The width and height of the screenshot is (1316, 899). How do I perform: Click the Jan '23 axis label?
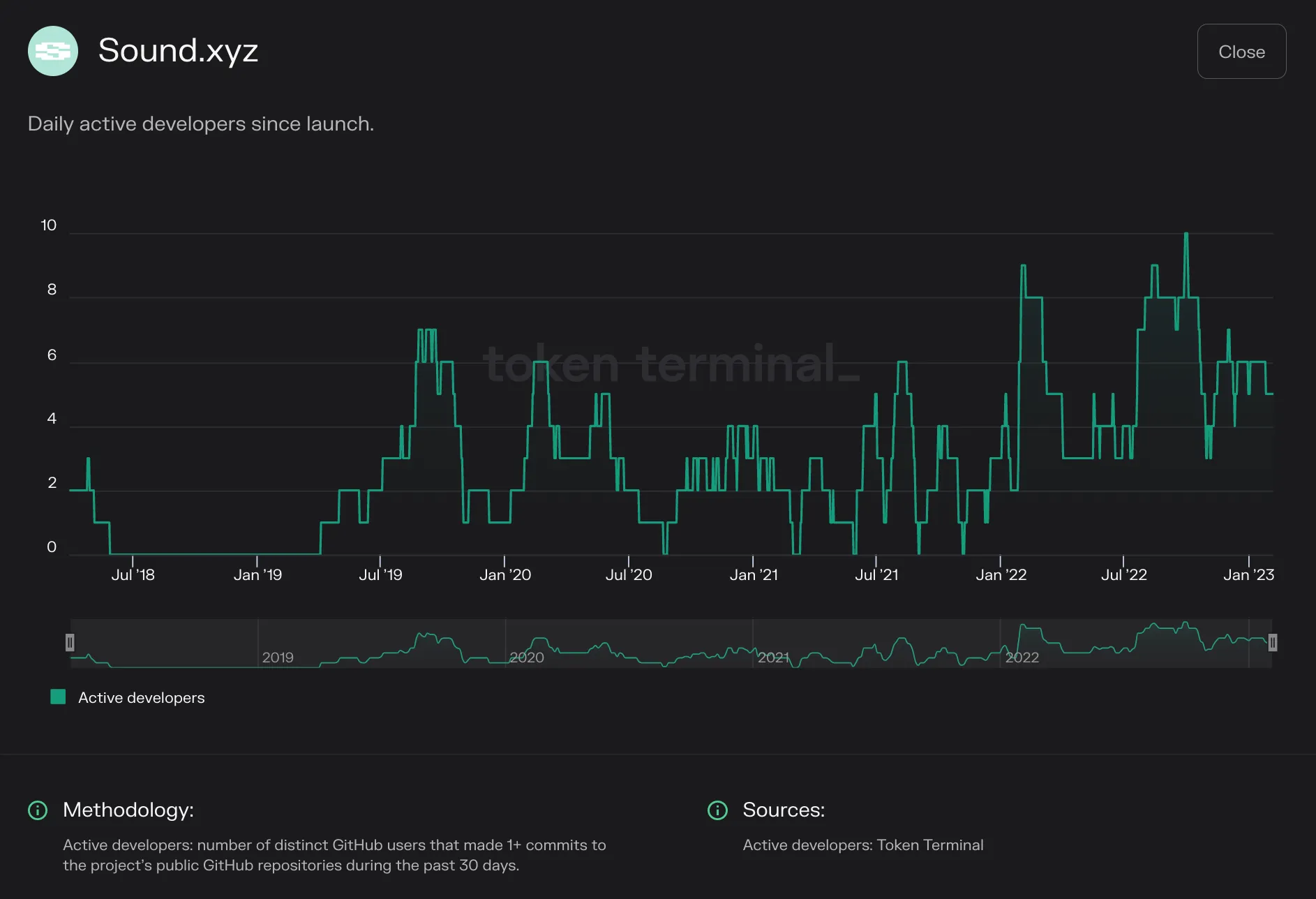click(x=1248, y=574)
